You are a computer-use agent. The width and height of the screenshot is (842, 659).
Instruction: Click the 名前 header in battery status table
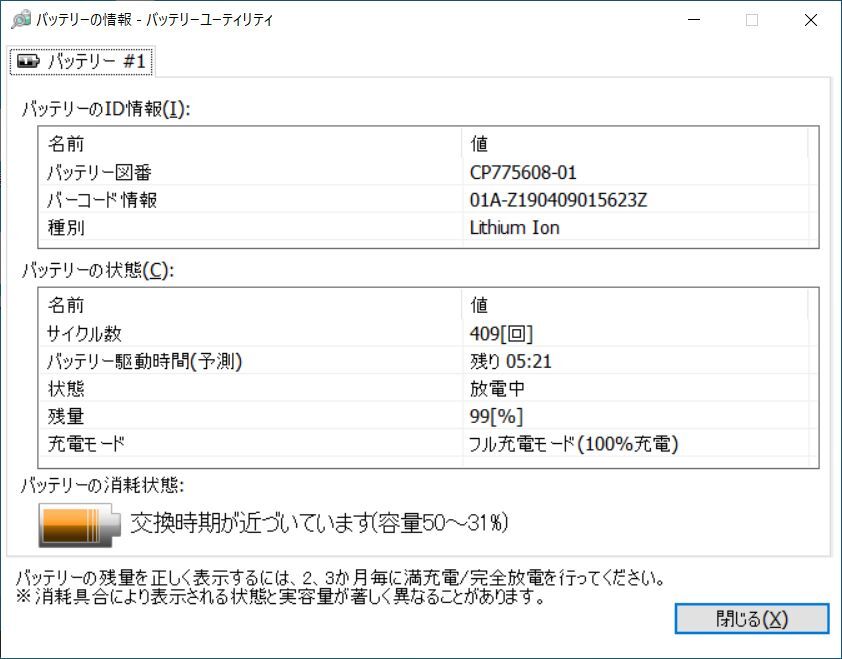click(x=66, y=305)
